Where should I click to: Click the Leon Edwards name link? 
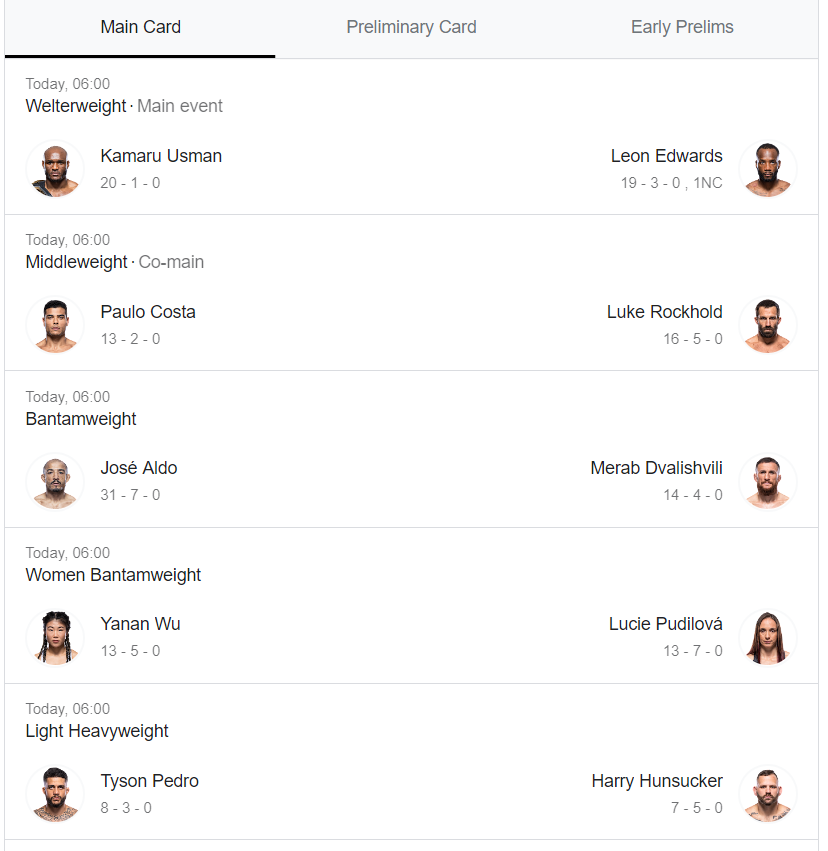666,156
